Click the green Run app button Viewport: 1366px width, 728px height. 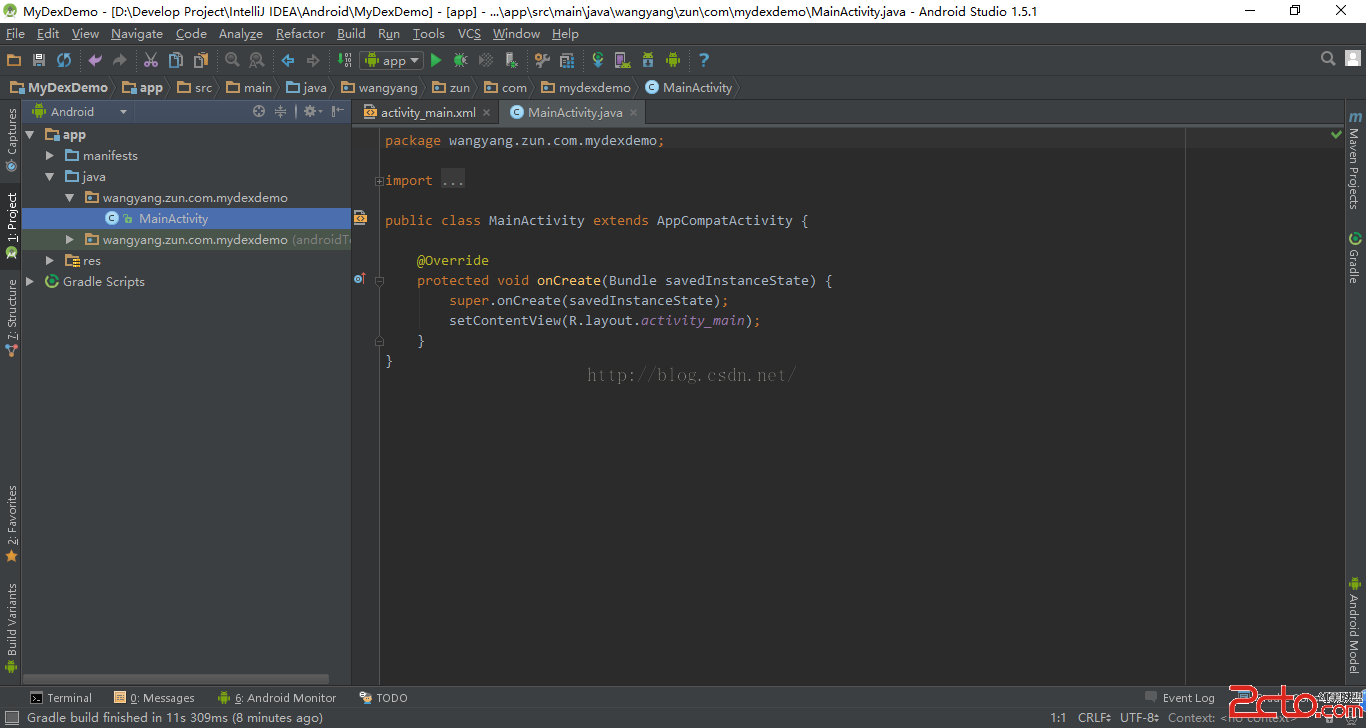[x=436, y=60]
